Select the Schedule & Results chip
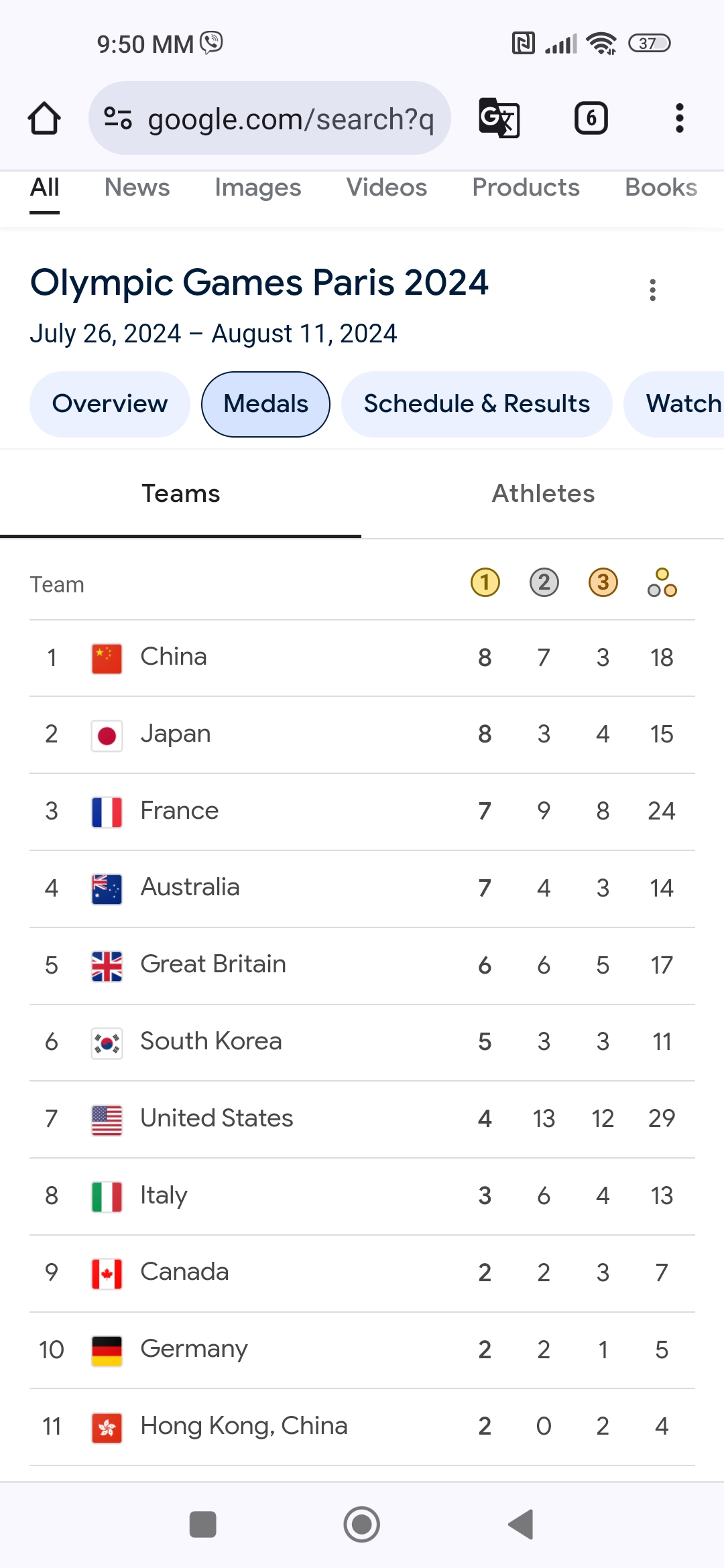This screenshot has width=724, height=1568. [477, 404]
